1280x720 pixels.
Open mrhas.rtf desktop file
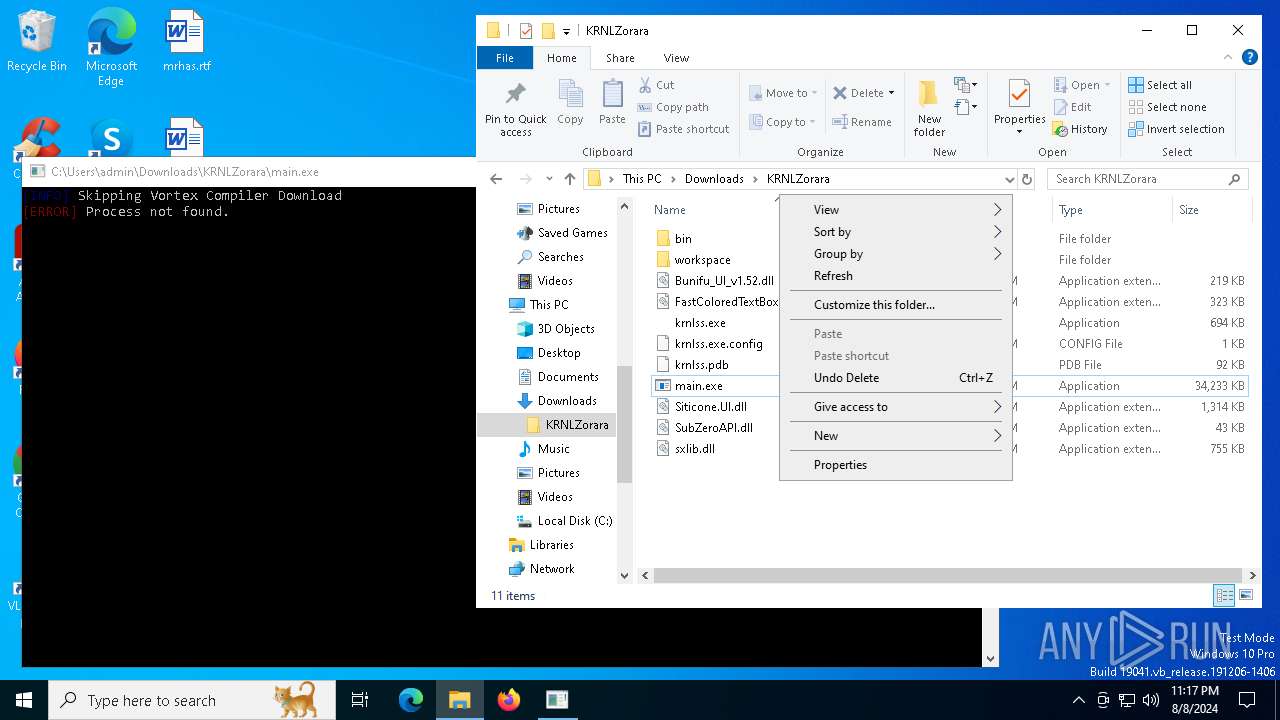tap(186, 41)
